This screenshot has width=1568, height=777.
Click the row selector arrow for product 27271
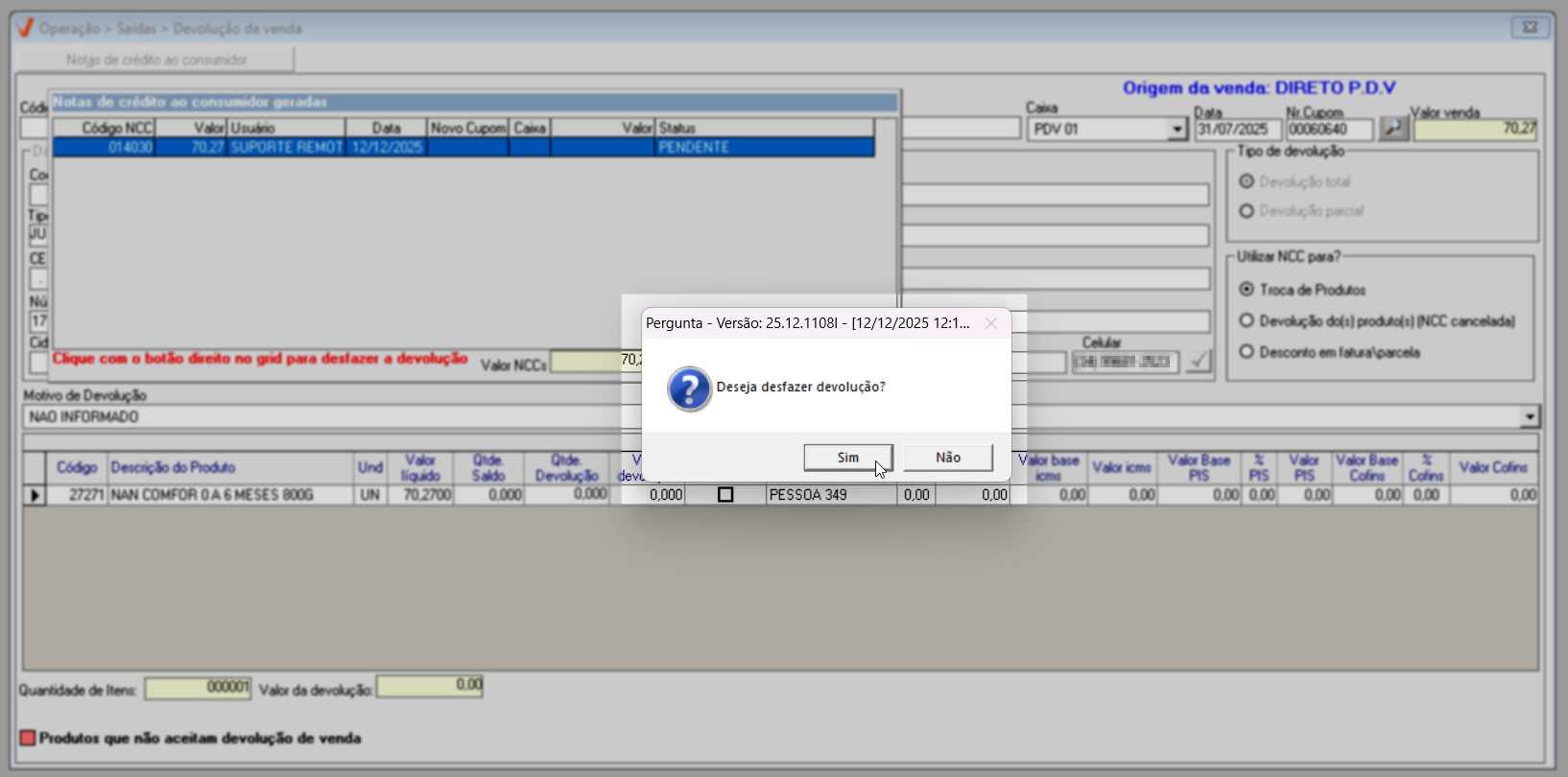click(36, 495)
